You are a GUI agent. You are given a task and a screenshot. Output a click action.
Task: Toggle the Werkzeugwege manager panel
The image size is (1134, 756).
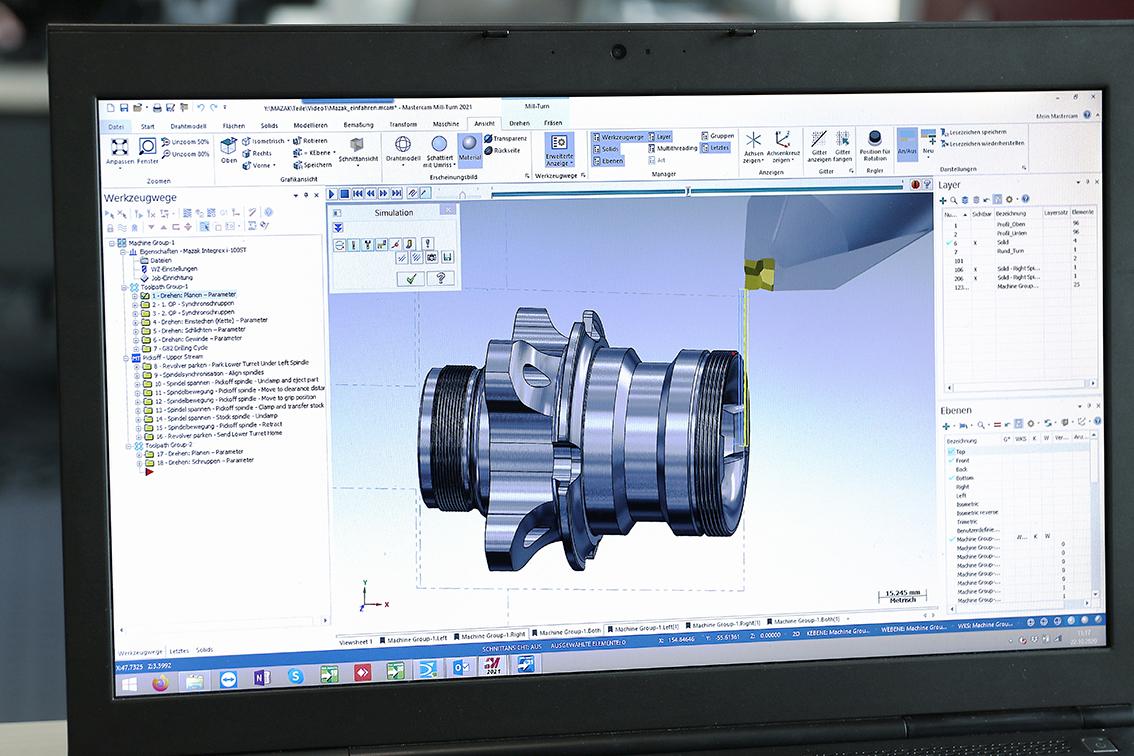pos(620,136)
